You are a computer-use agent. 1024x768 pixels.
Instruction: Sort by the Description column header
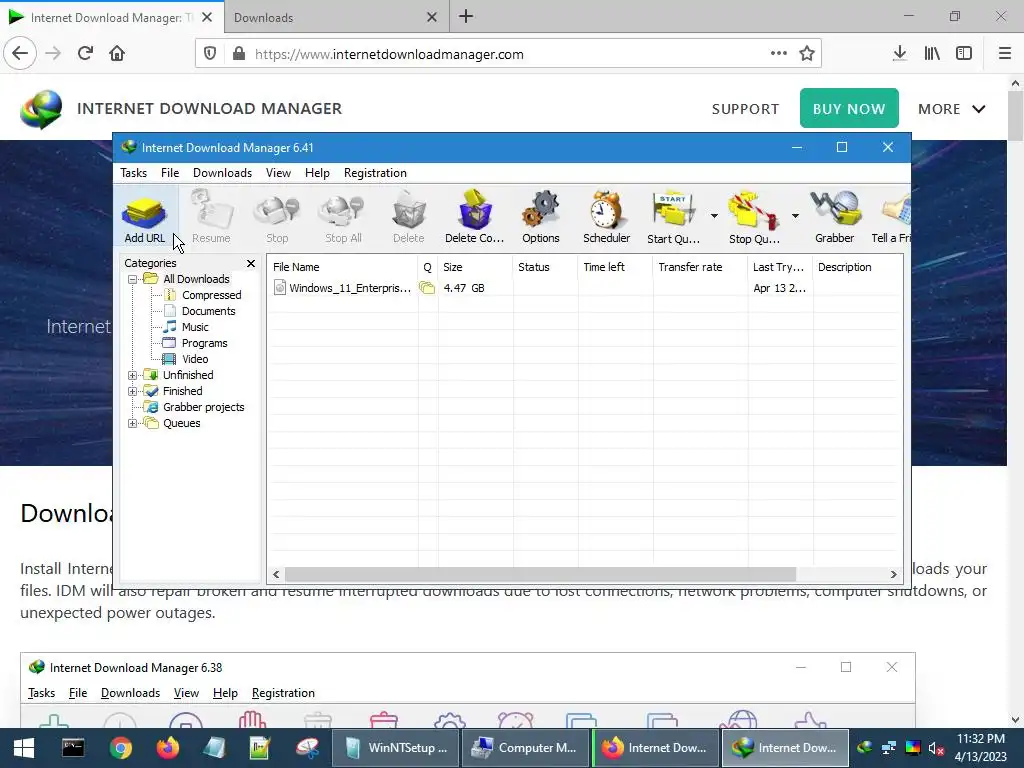[x=857, y=267]
